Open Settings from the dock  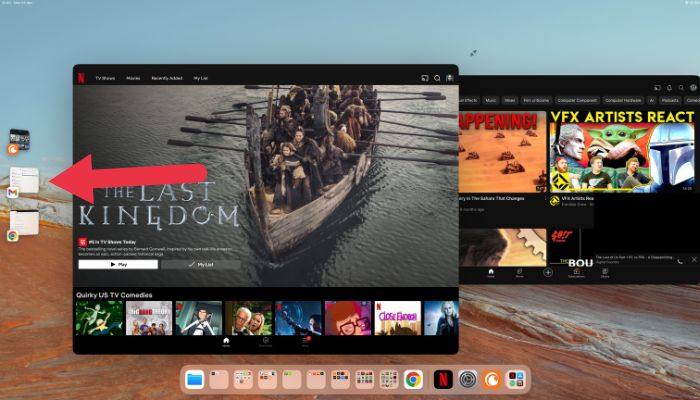(467, 379)
